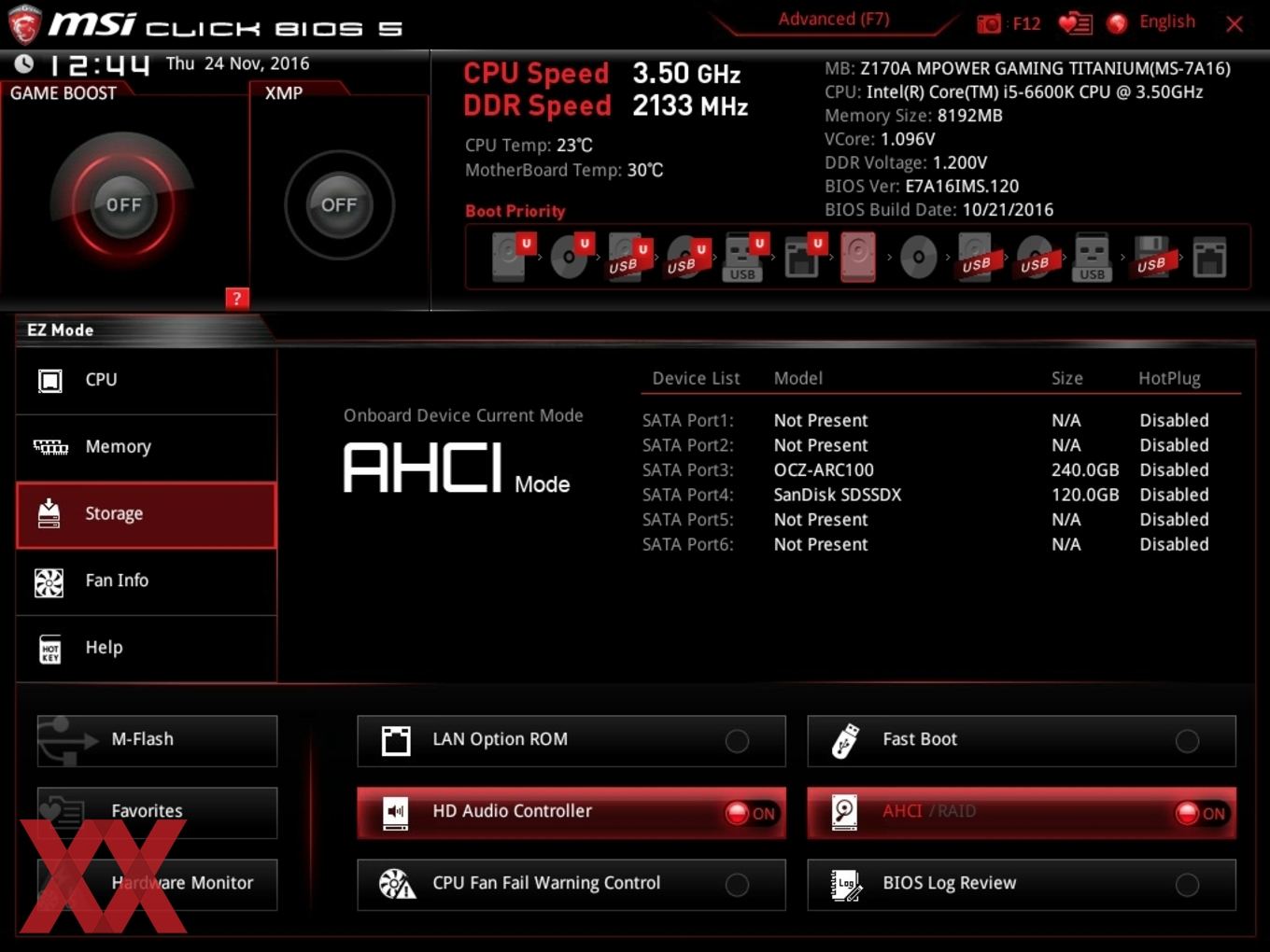Click the Boot Priority label

(515, 211)
